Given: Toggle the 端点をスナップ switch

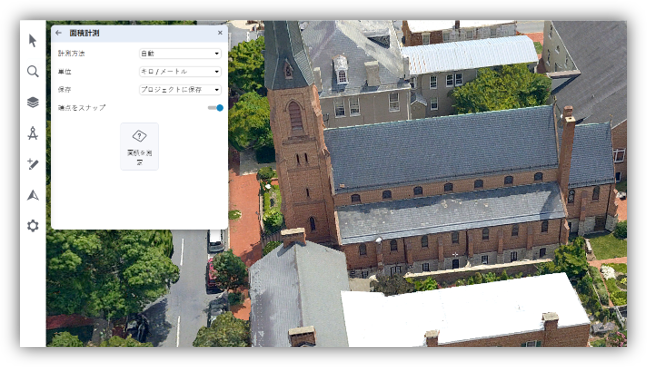Looking at the screenshot, I should point(215,108).
